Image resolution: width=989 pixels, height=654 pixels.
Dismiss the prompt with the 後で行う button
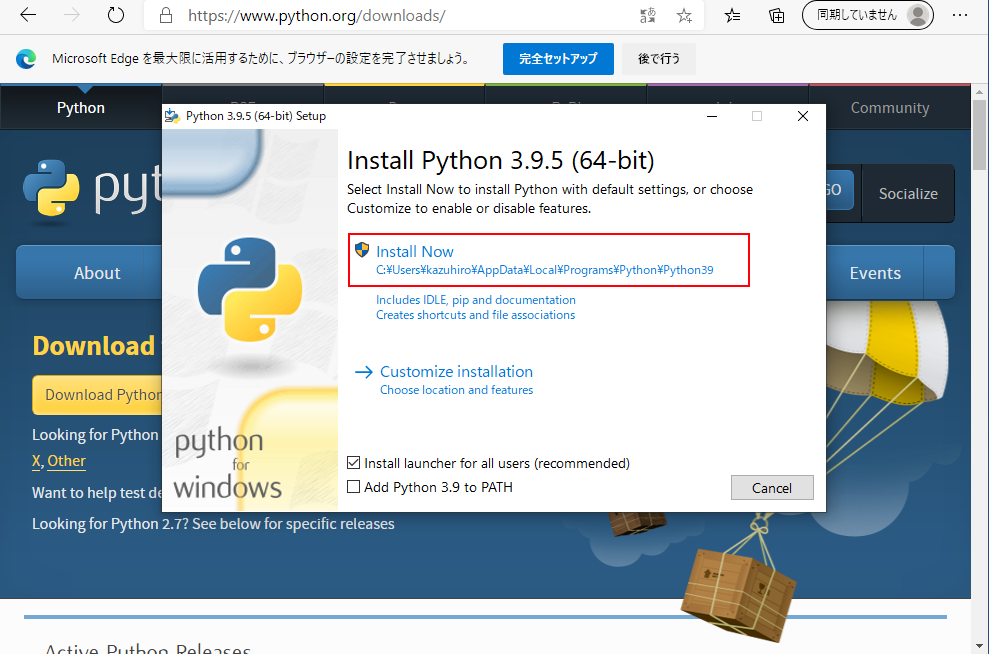pos(658,59)
